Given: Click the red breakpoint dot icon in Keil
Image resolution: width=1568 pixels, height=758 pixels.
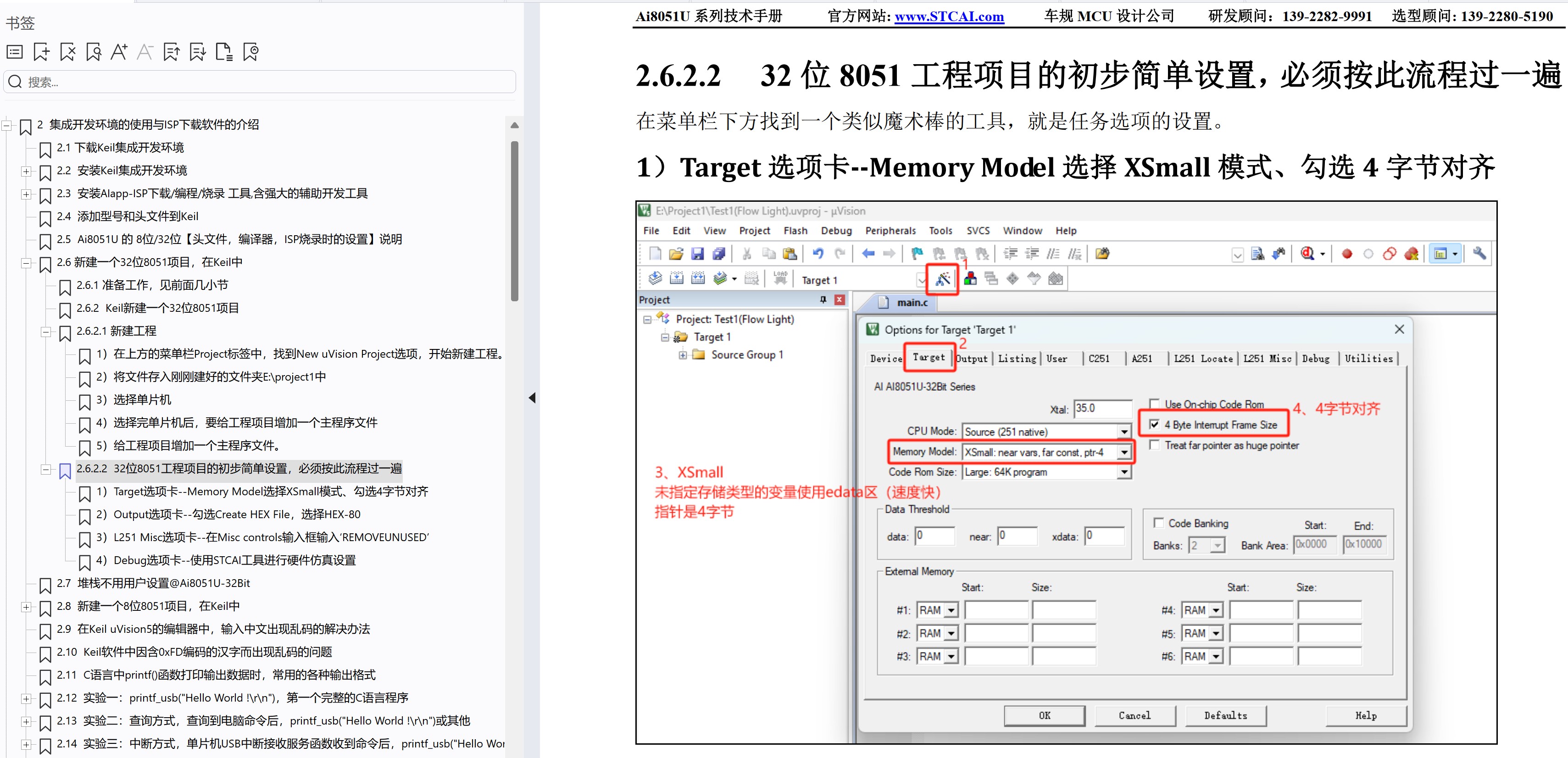Looking at the screenshot, I should tap(1347, 255).
